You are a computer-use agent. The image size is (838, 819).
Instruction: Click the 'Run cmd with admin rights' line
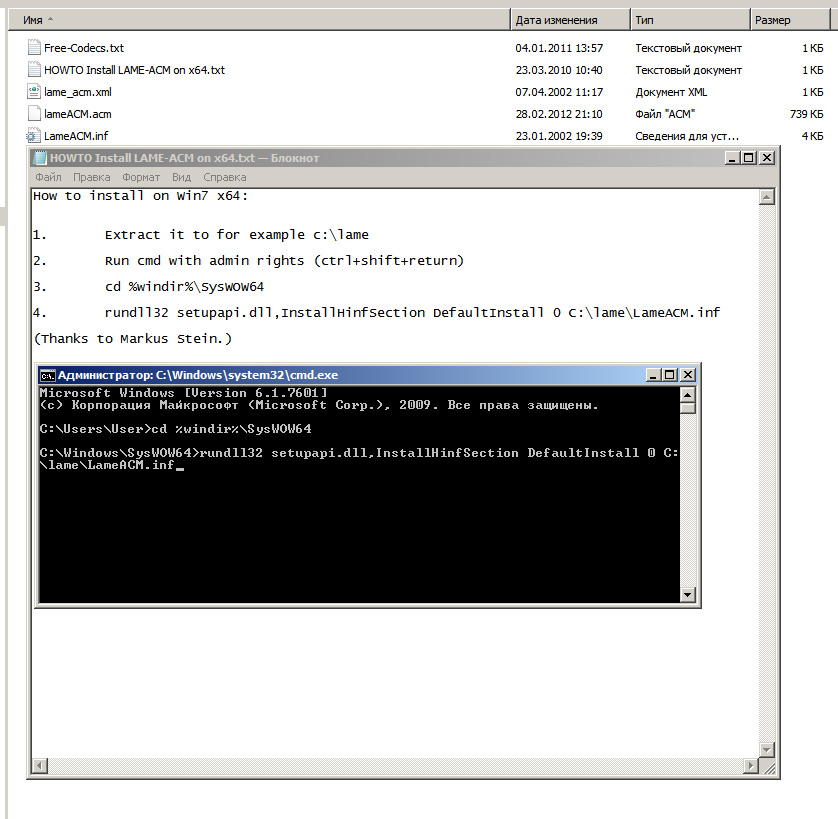pos(284,261)
